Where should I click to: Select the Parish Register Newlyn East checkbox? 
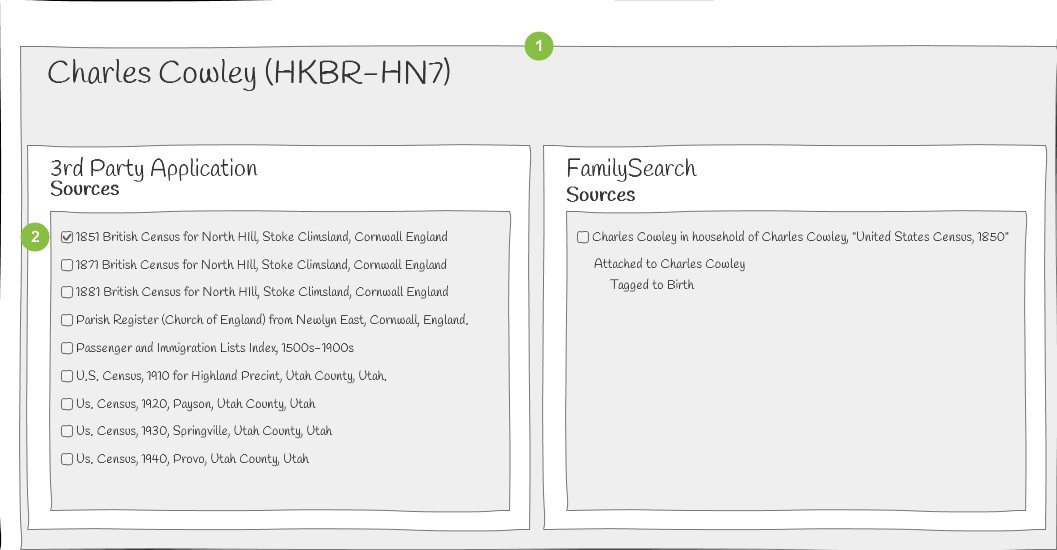[x=67, y=320]
